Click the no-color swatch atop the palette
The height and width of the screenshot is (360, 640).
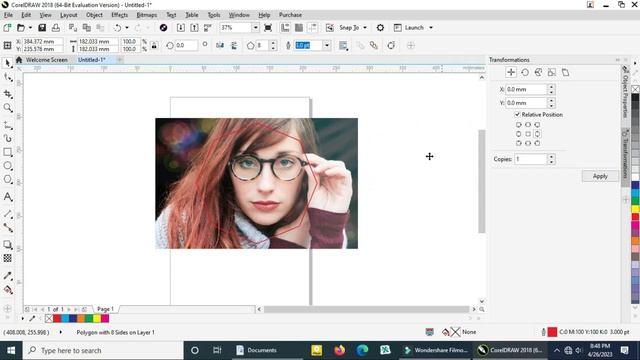point(635,89)
